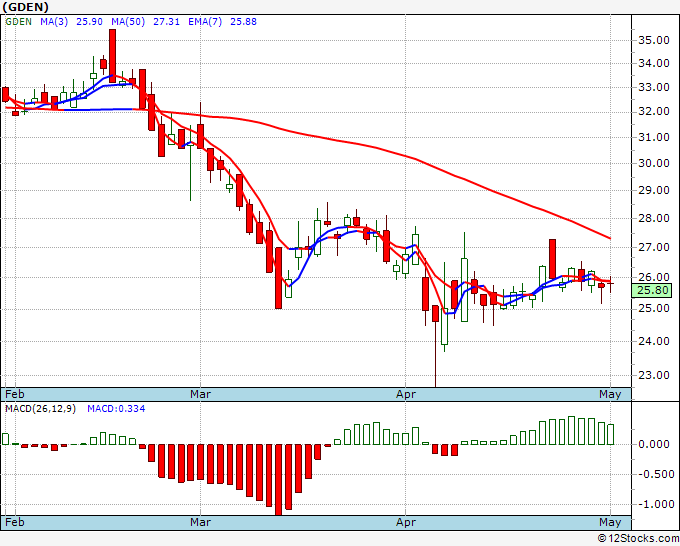
Task: Click the 28.00 price axis label
Action: click(654, 218)
